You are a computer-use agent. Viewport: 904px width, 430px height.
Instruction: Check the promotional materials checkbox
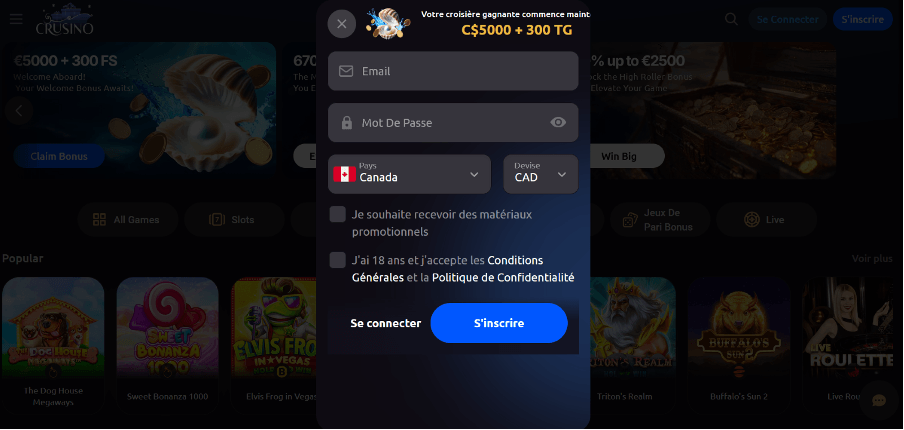click(x=338, y=214)
